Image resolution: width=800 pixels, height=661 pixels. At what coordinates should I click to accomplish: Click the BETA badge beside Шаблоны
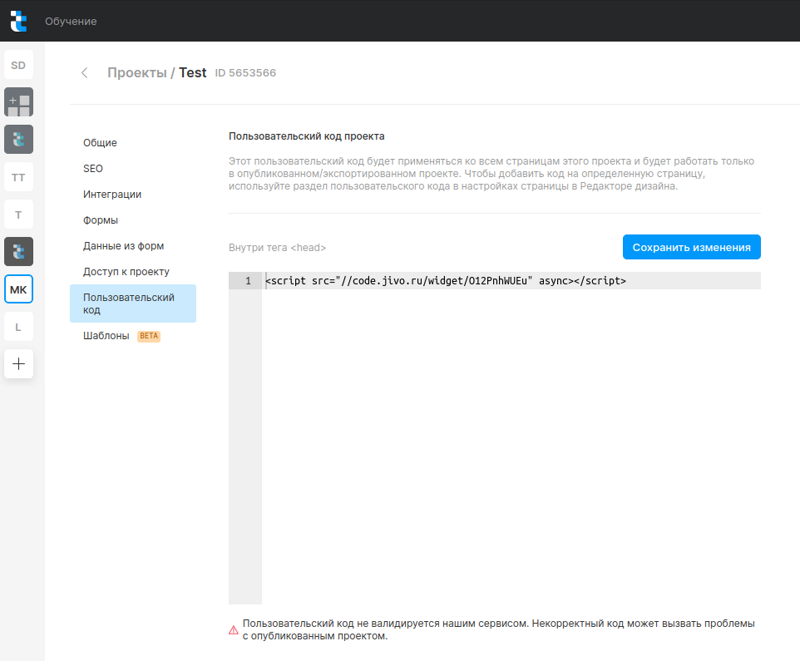point(148,336)
